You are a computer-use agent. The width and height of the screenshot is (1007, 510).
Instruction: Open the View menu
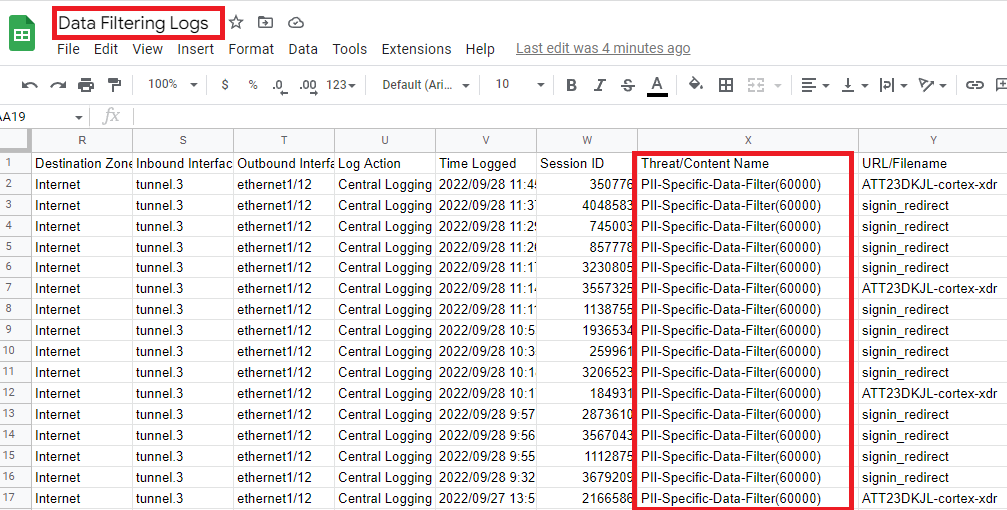(x=147, y=49)
